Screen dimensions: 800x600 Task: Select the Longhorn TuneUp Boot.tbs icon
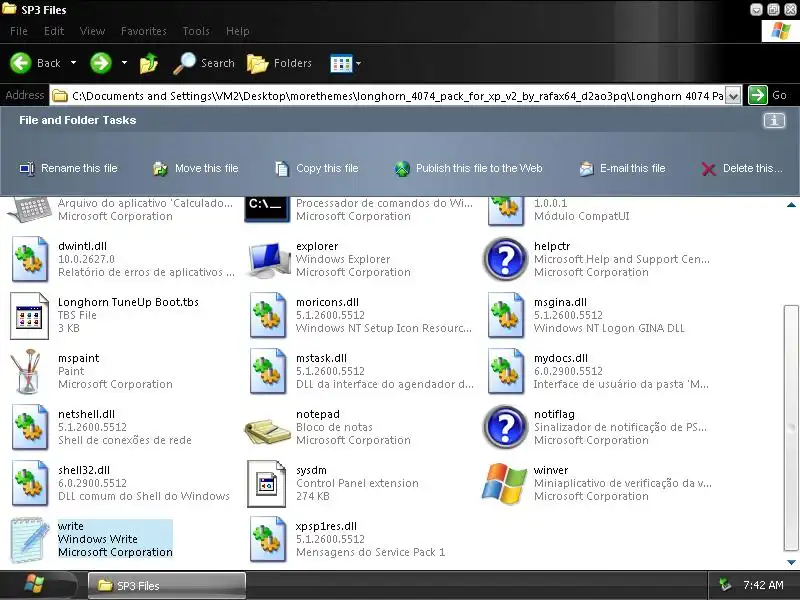[30, 316]
